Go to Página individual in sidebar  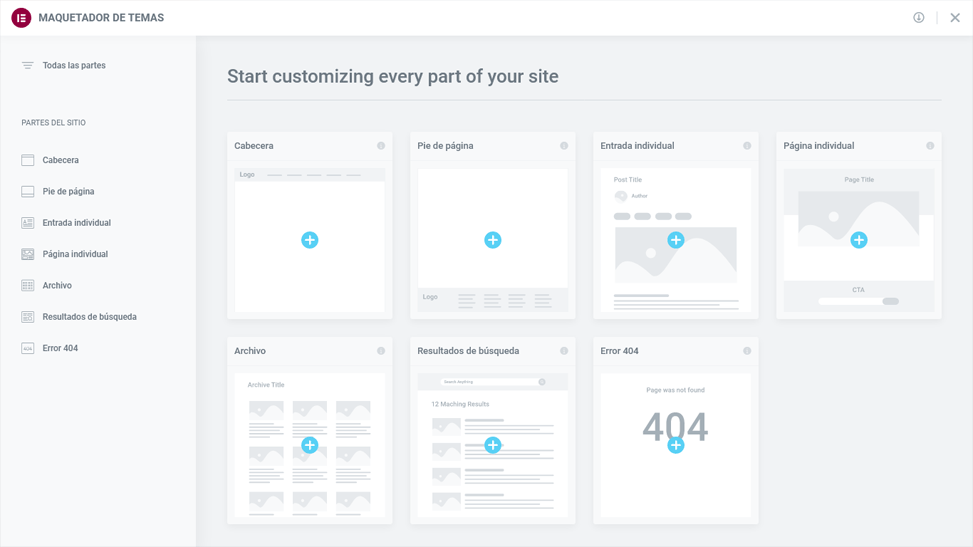click(75, 254)
